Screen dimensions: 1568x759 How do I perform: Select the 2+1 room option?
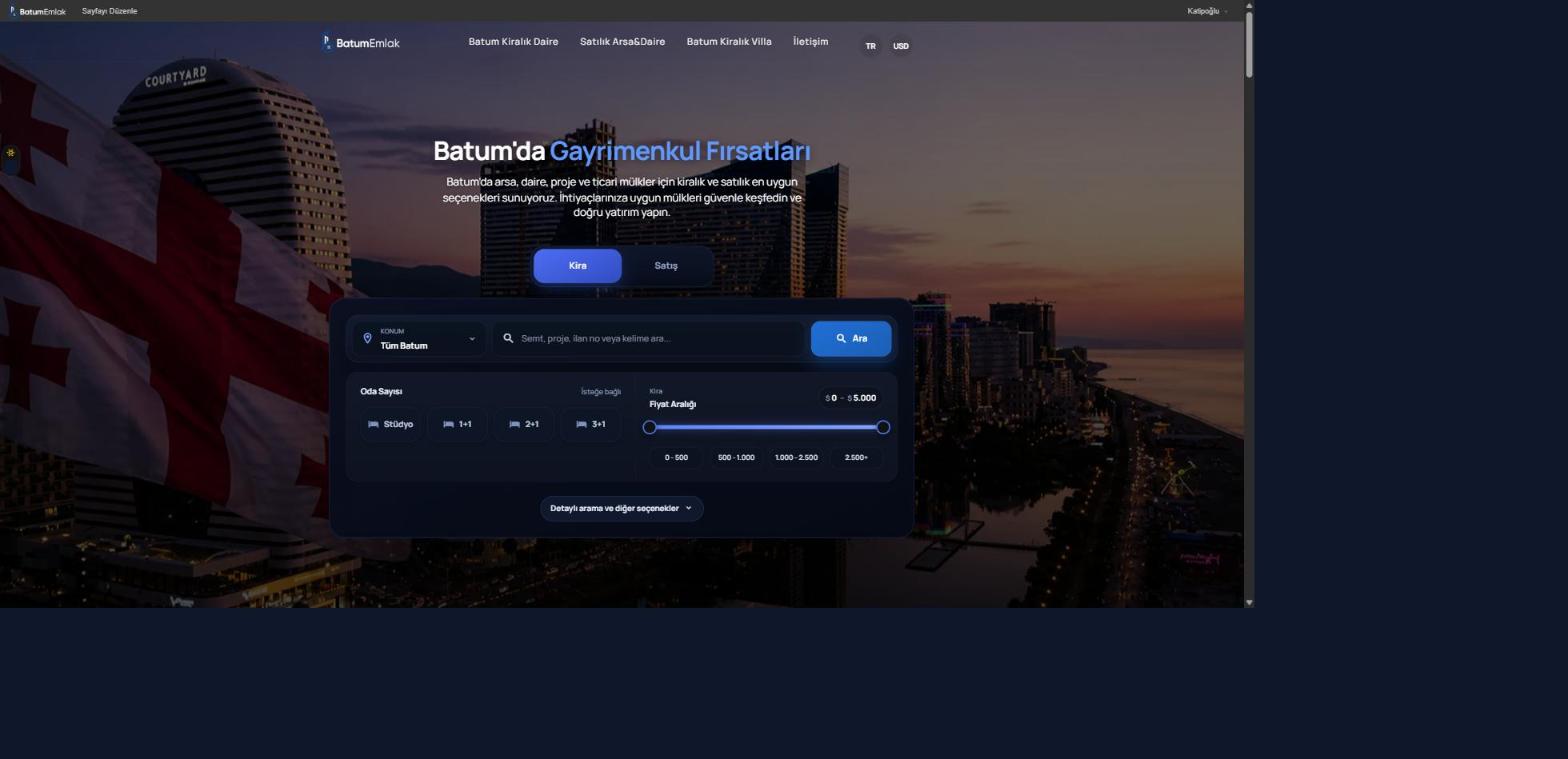click(x=524, y=424)
